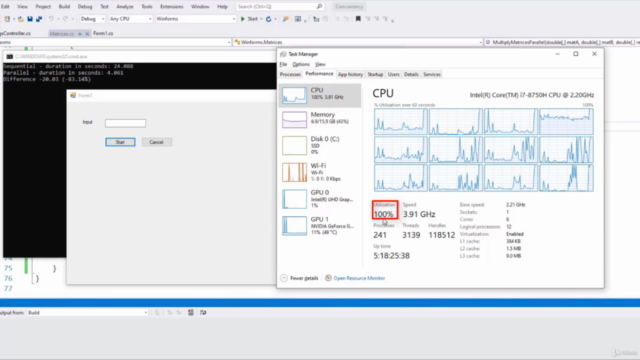The height and width of the screenshot is (360, 640).
Task: Click the Open File folder icon
Action: 20,19
